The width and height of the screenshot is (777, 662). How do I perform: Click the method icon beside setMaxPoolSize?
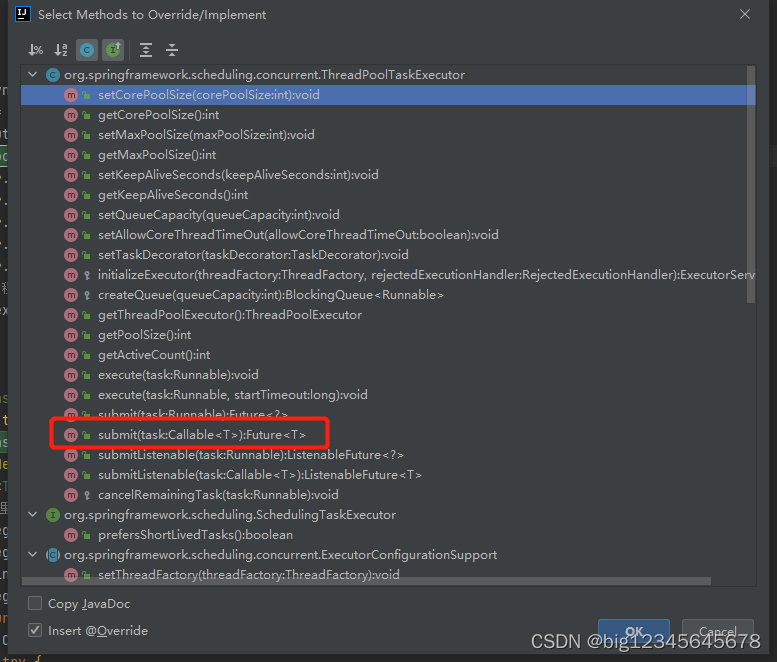pos(71,135)
